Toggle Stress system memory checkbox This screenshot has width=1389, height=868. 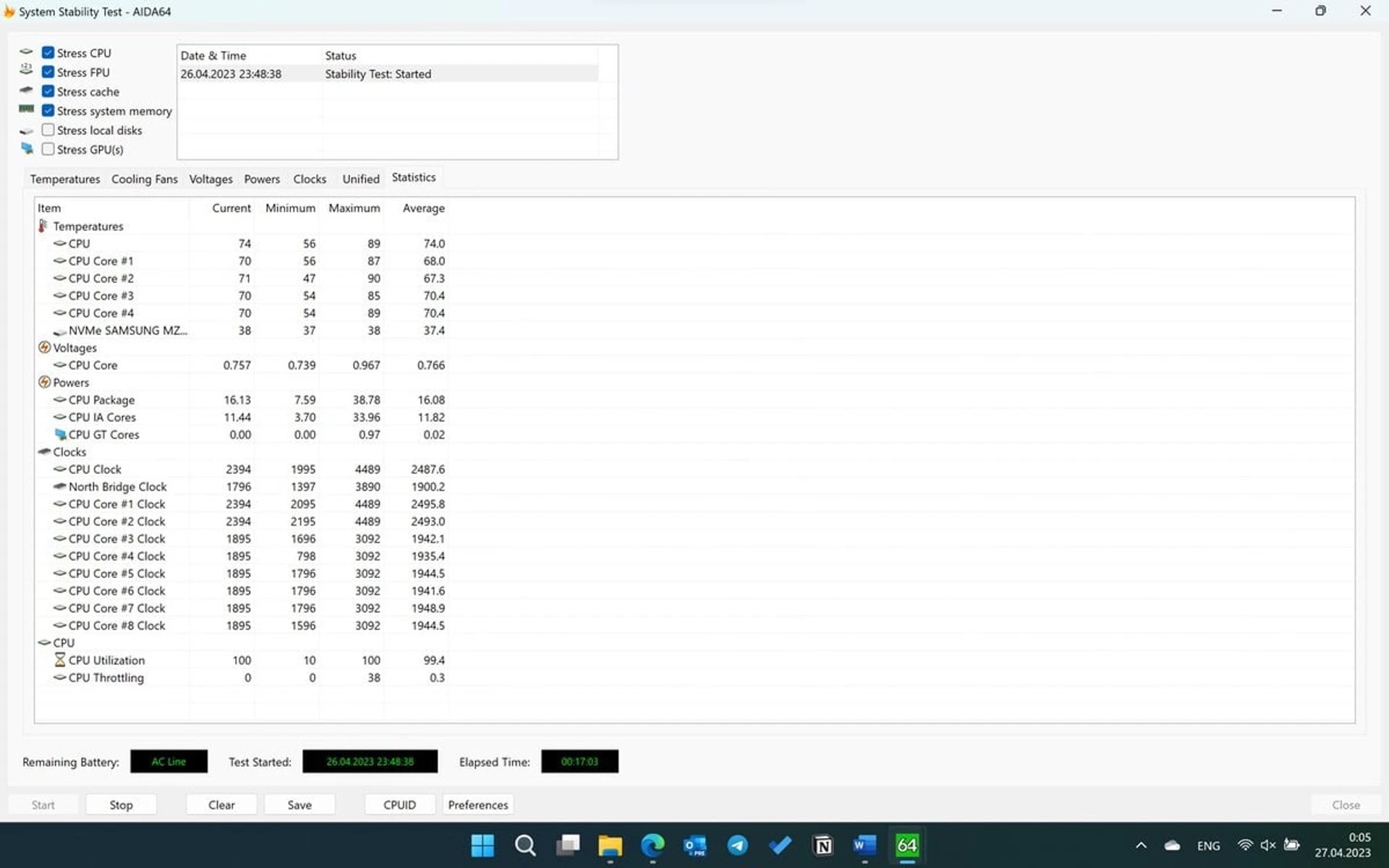tap(48, 111)
